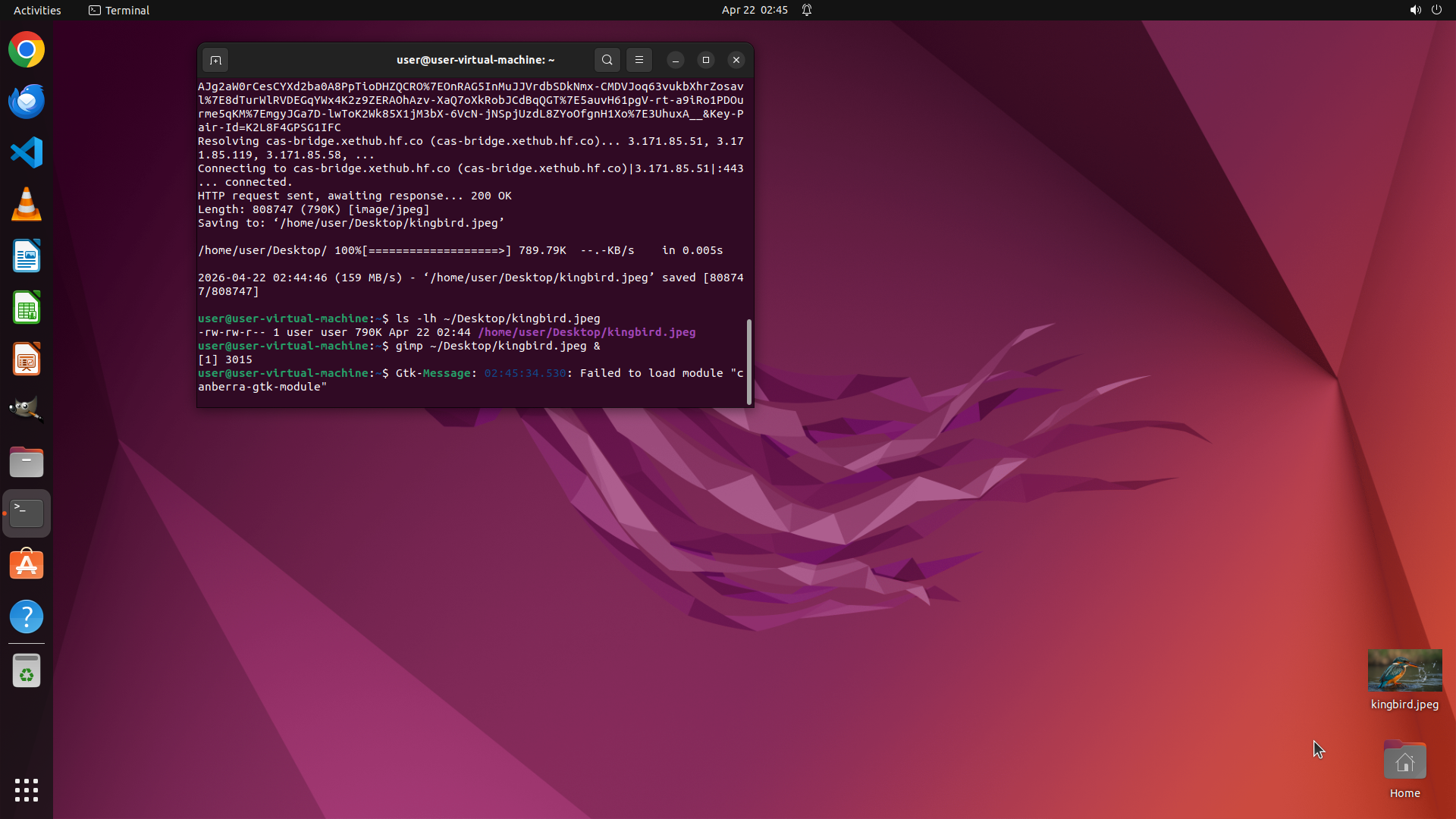The image size is (1456, 819).
Task: Select the kingbird.jpeg desktop thumbnail
Action: pyautogui.click(x=1404, y=670)
